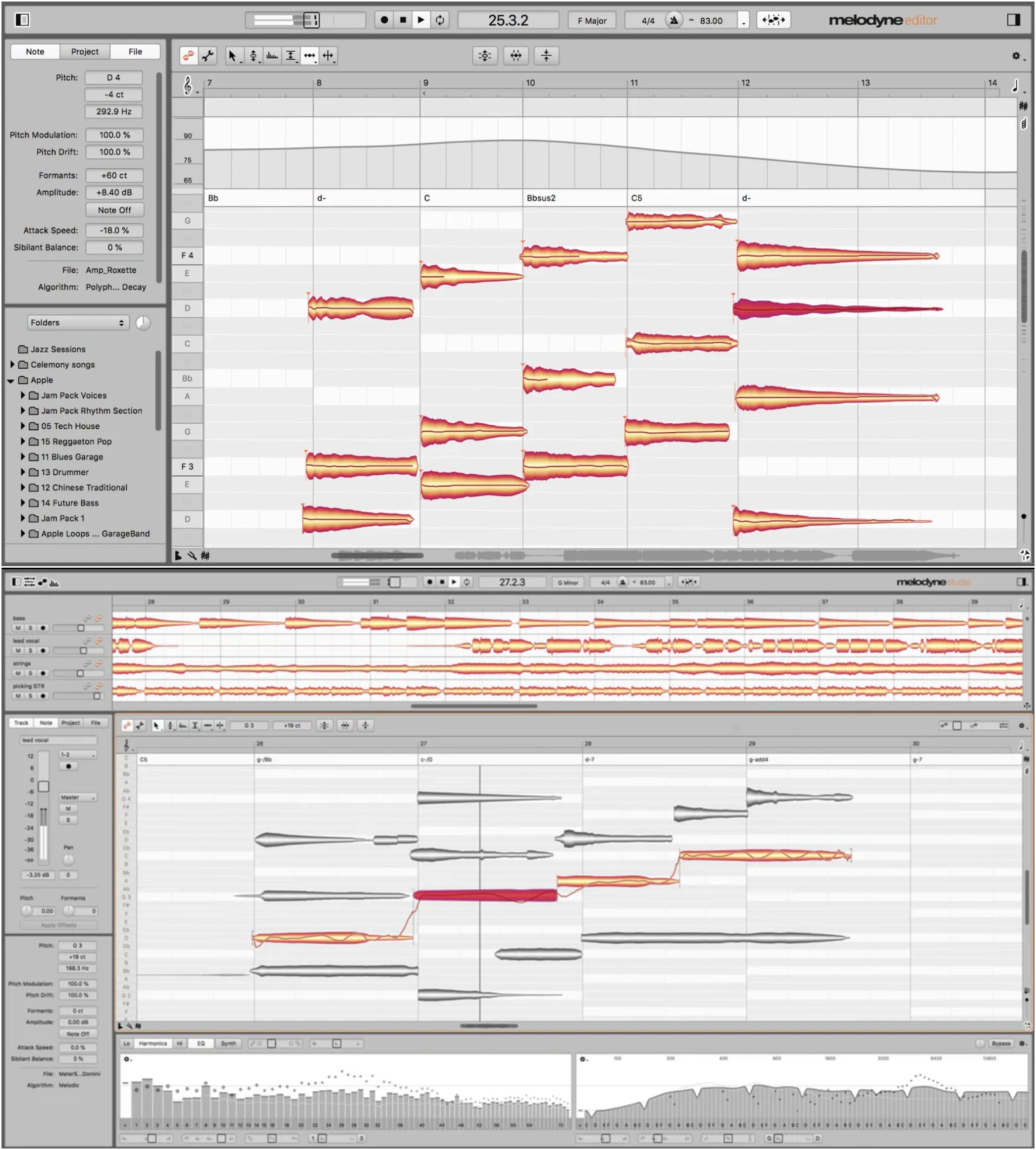Viewport: 1036px width, 1150px height.
Task: Click the browser preview volume knob beside Folders
Action: pos(143,323)
